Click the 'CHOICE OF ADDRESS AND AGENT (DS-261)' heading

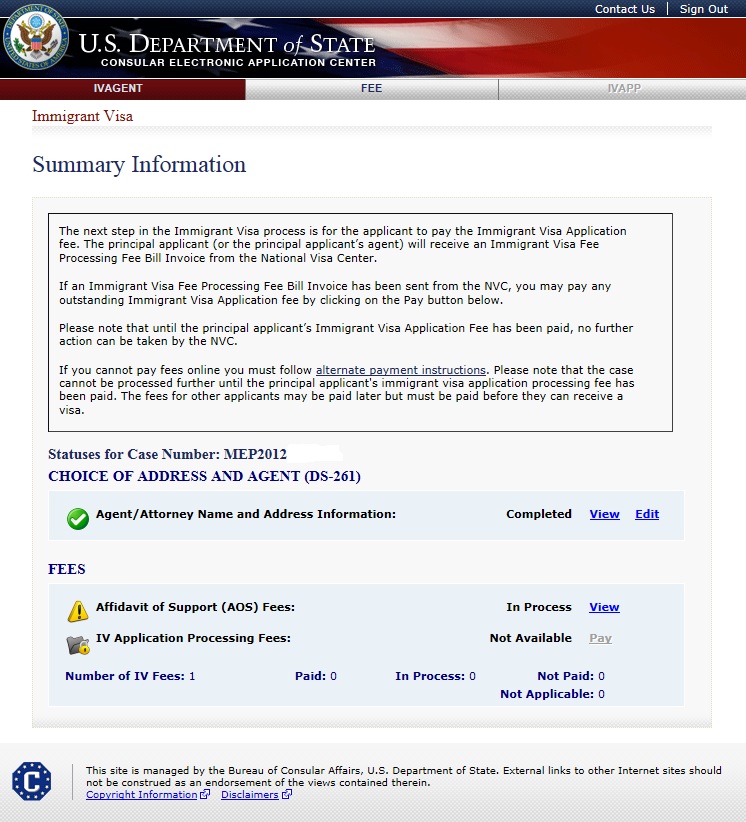tap(204, 476)
